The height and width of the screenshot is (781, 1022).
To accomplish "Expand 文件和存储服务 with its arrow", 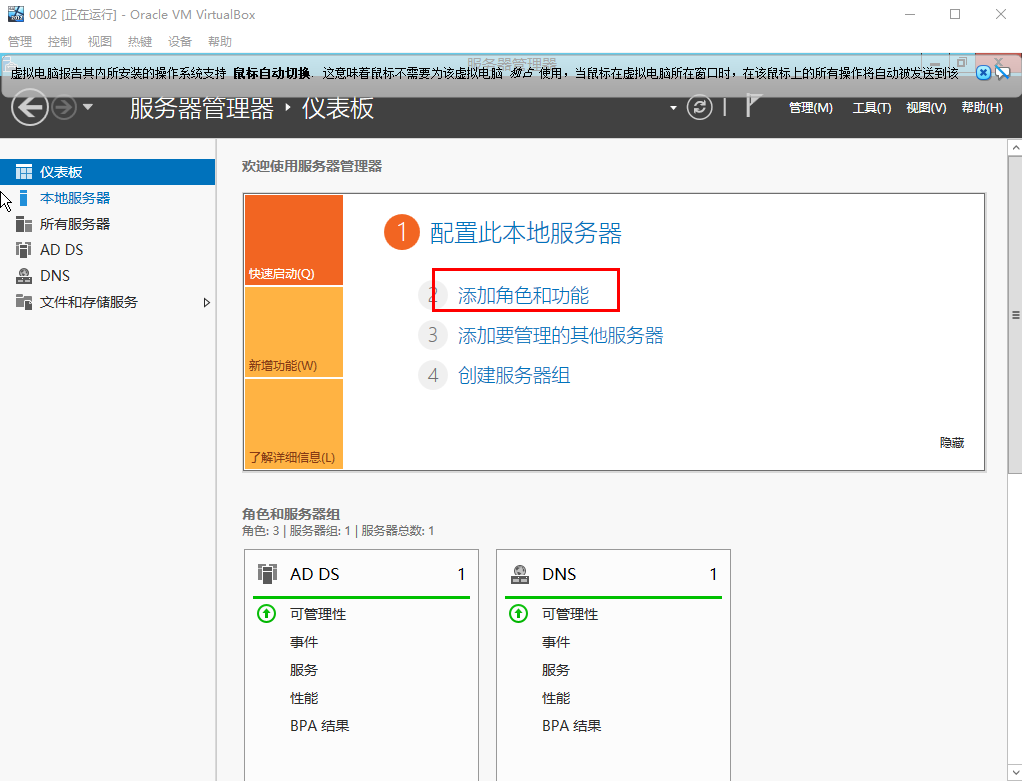I will (x=207, y=301).
